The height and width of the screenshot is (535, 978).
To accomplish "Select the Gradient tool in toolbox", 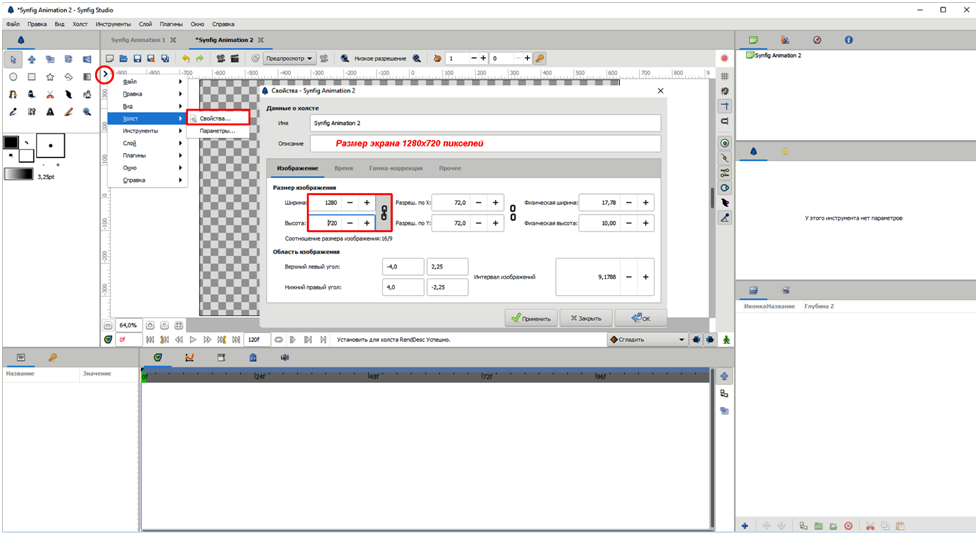I will 87,77.
